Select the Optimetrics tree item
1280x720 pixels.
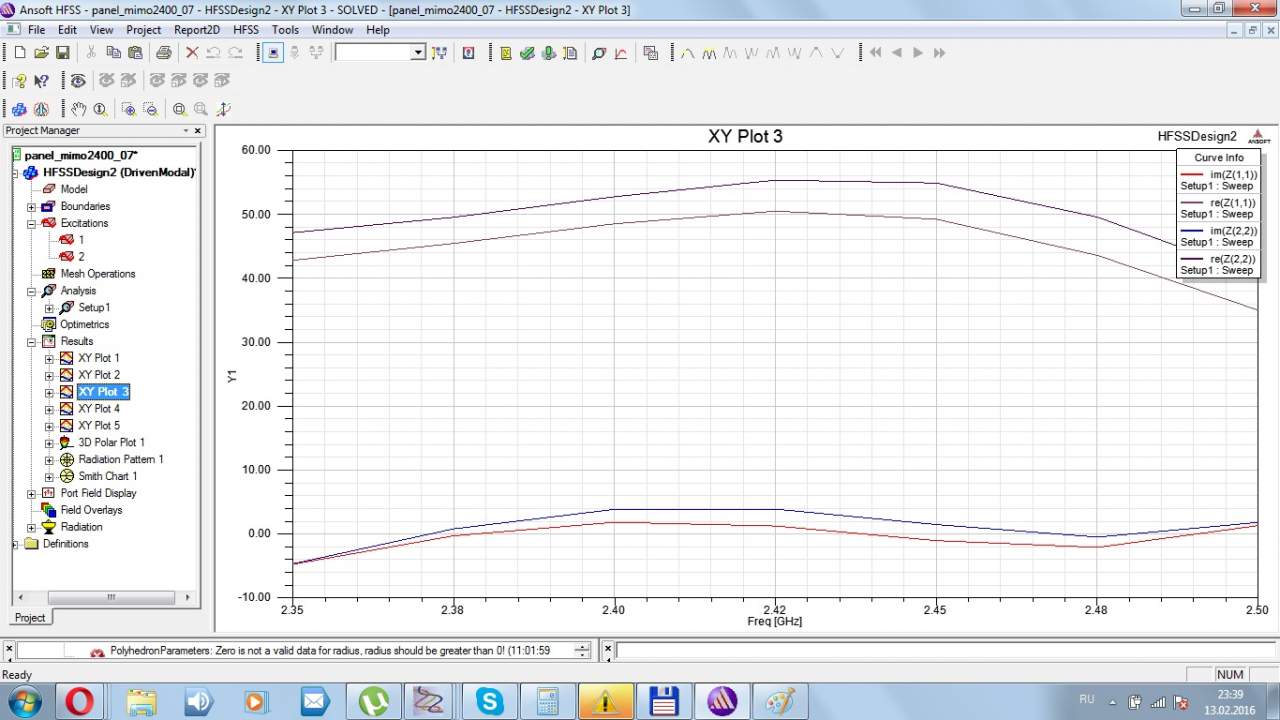(x=84, y=325)
